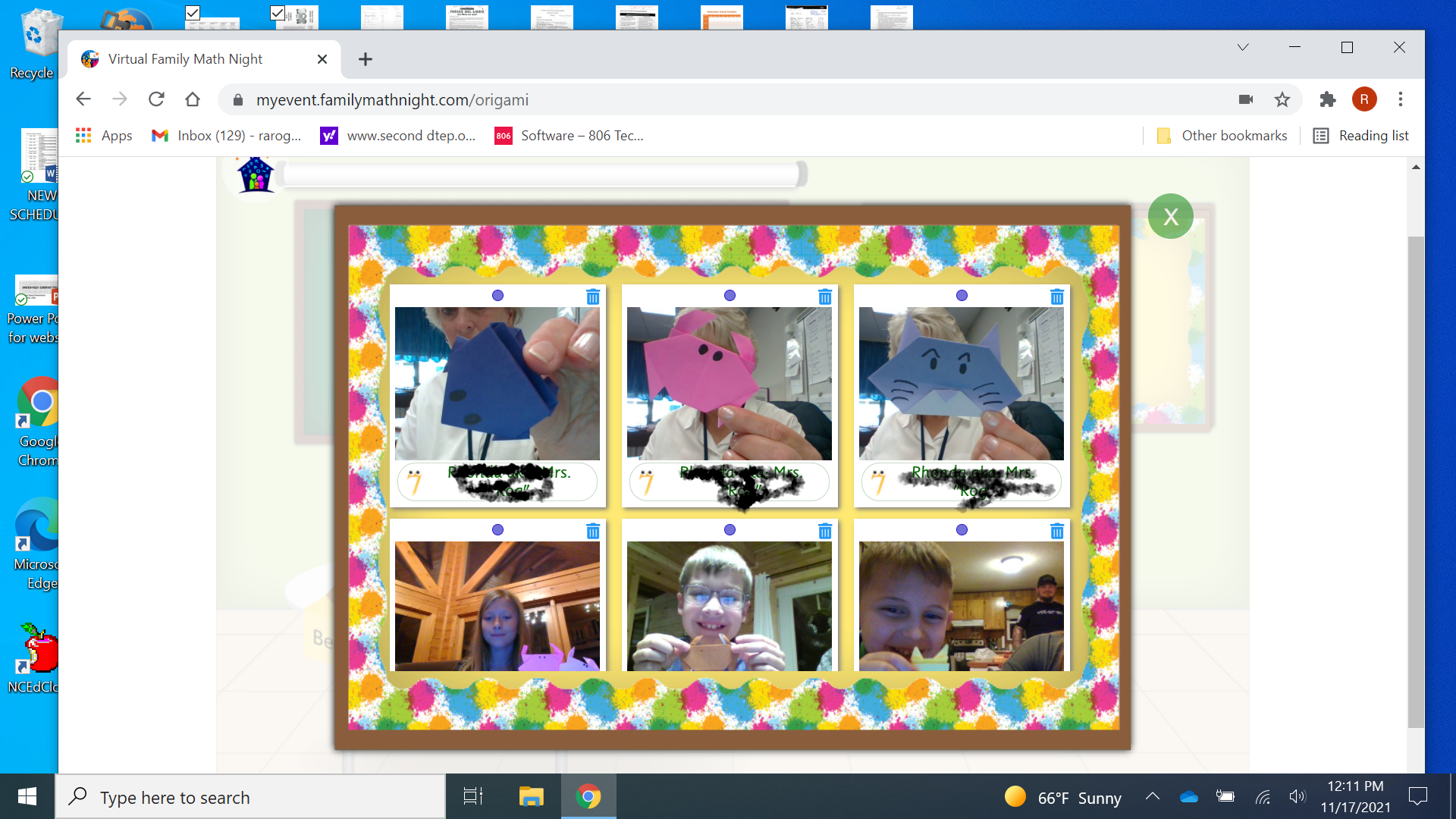Screen dimensions: 1456x819
Task: Reload the Family Math Night page
Action: pos(156,99)
